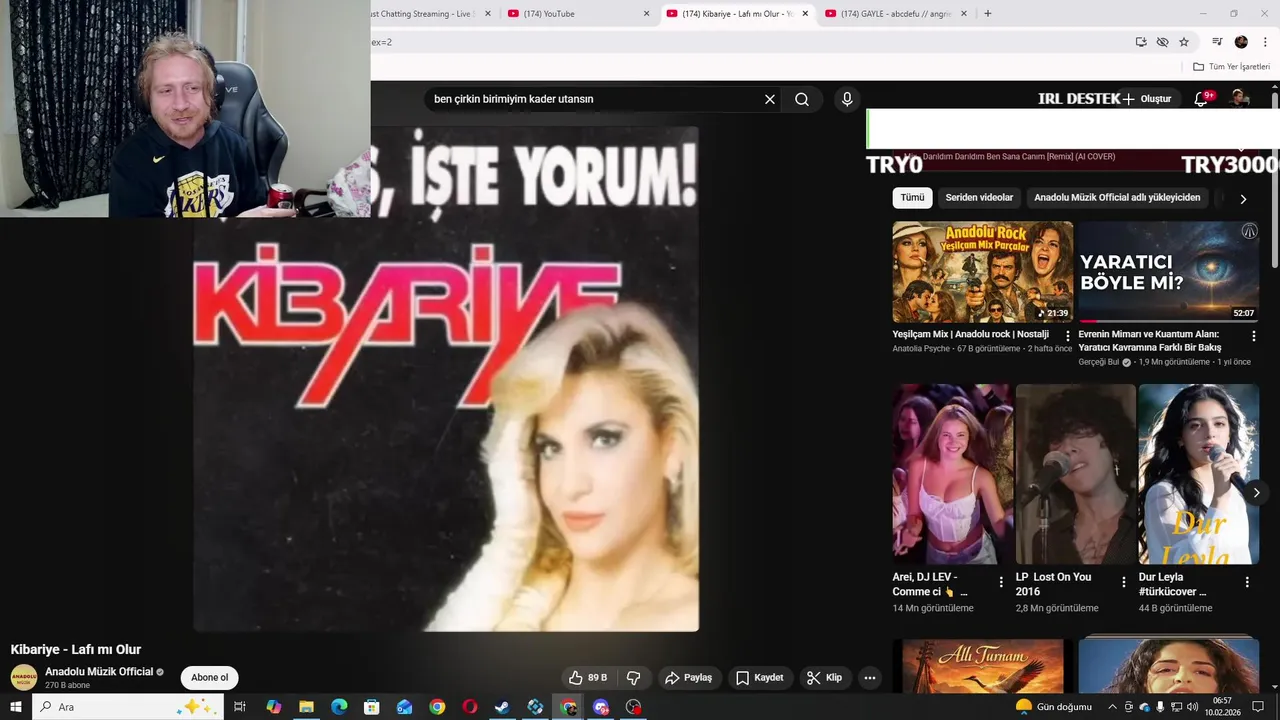This screenshot has height=720, width=1280.
Task: Click the YouTube search magnifier button
Action: (x=802, y=99)
